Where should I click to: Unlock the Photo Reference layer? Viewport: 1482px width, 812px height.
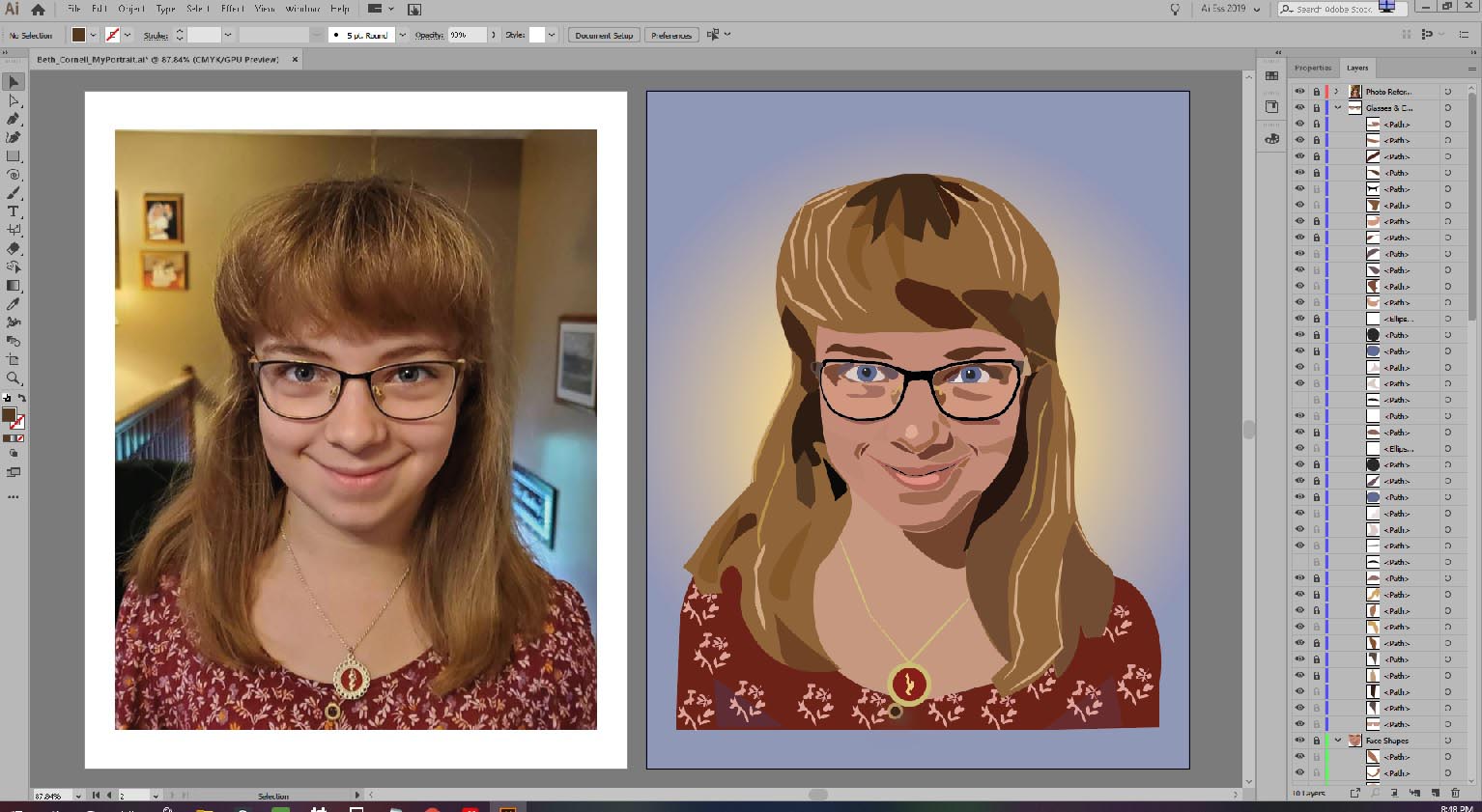coord(1316,92)
